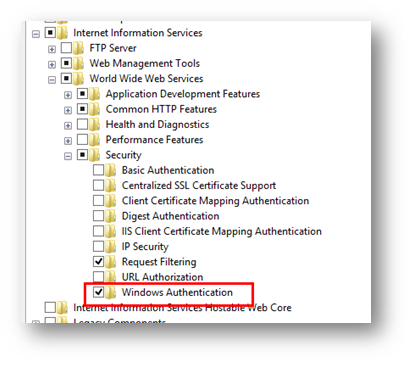Uncheck Windows Authentication checkbox

tap(98, 292)
